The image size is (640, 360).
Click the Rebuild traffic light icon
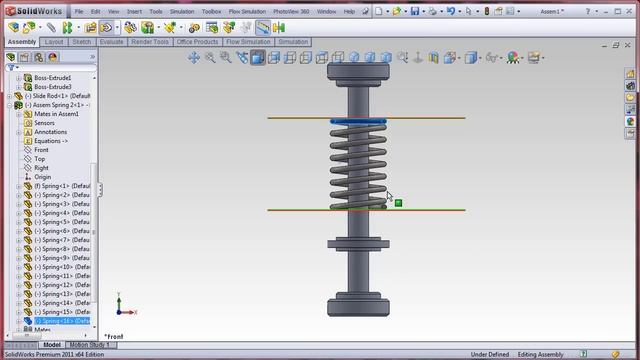point(487,11)
